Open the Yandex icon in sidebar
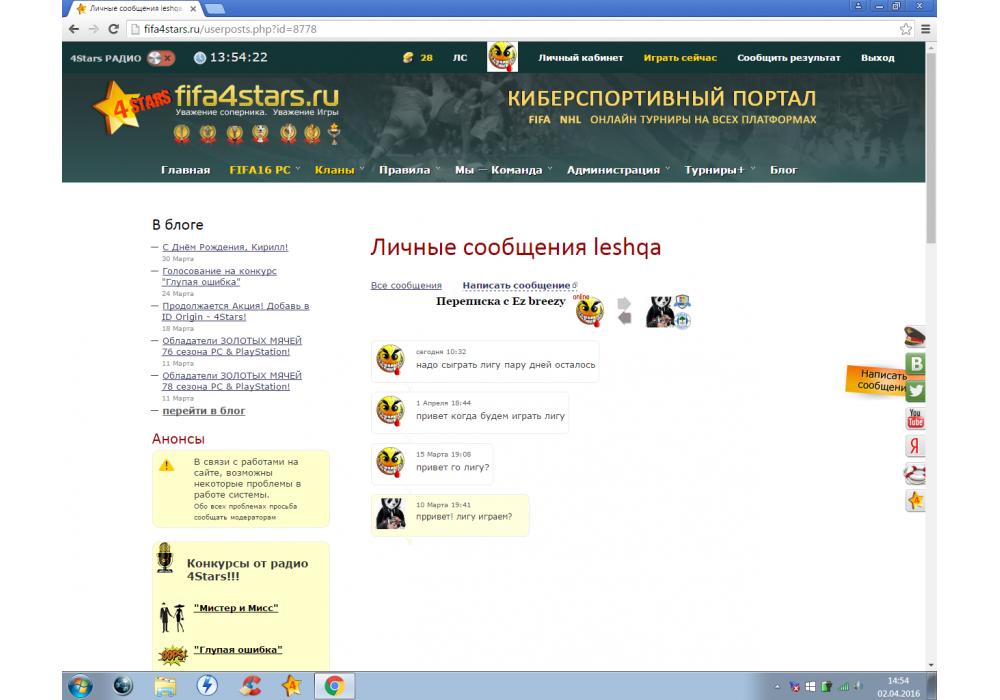The width and height of the screenshot is (1000, 700). 914,446
